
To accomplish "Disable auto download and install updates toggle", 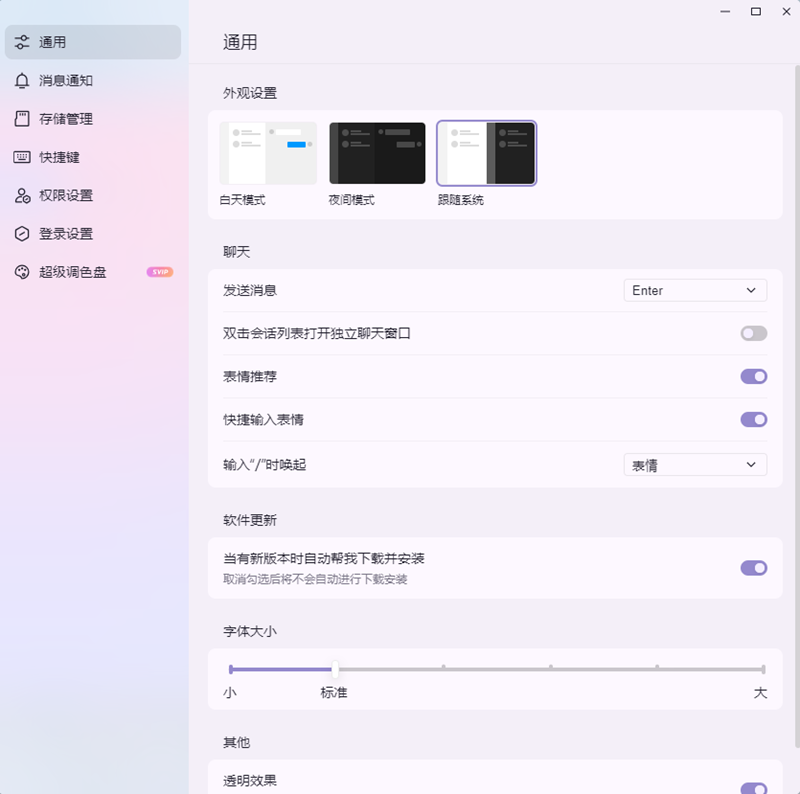I will tap(754, 568).
